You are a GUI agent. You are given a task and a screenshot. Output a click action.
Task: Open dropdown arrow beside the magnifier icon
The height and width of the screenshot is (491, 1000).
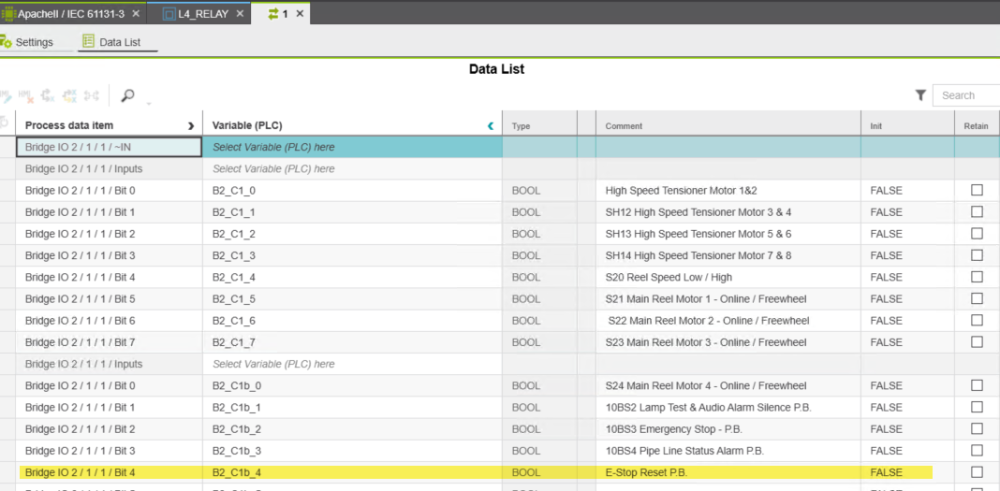point(148,102)
